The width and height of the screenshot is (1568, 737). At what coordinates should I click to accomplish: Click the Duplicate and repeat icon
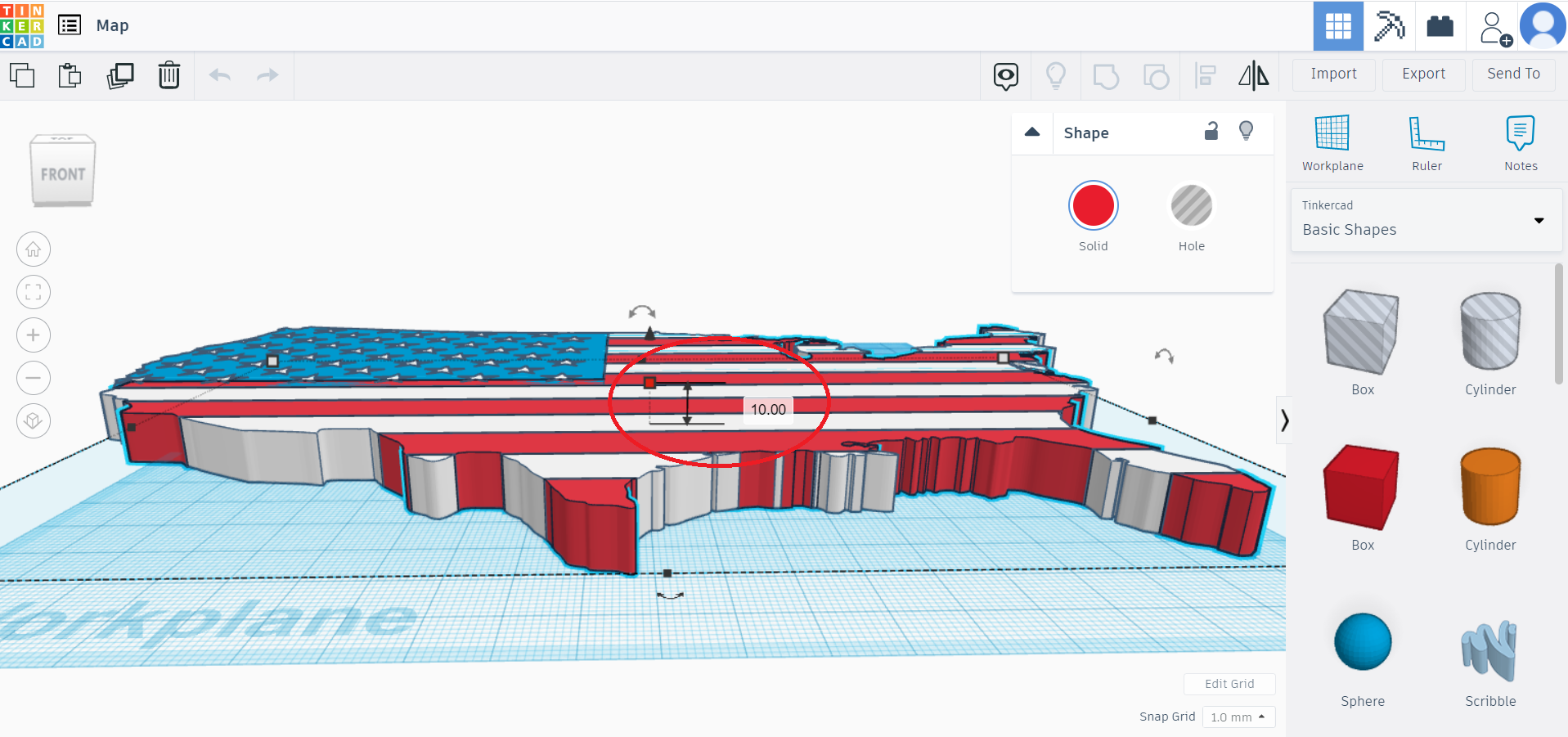click(120, 75)
